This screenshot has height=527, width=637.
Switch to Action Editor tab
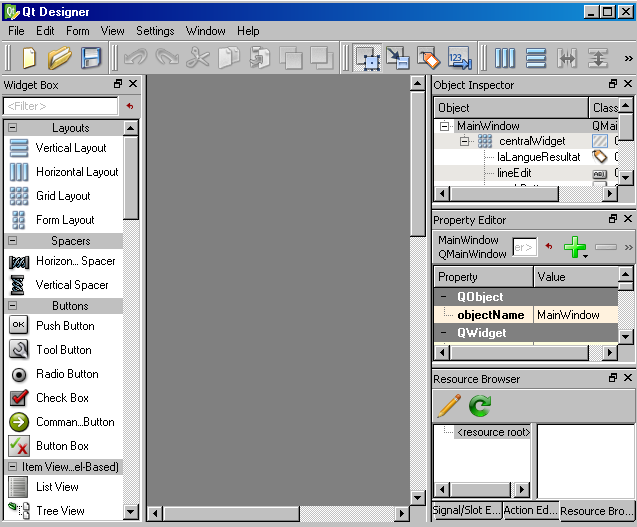pos(531,510)
